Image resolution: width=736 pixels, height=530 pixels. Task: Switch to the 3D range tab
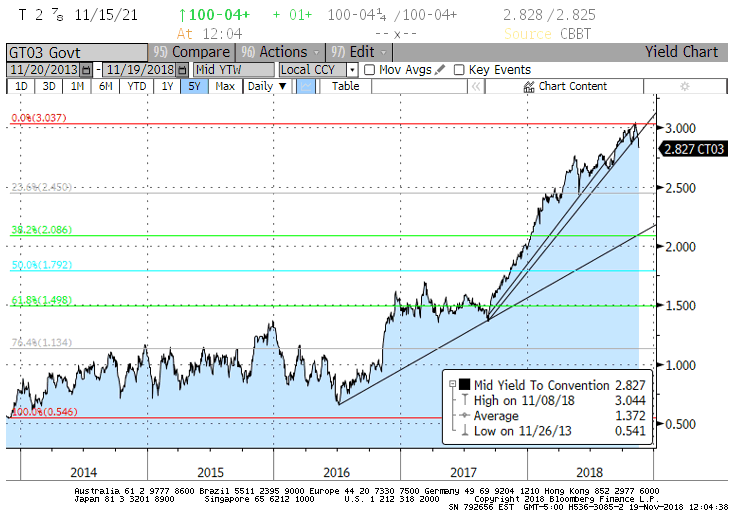[49, 86]
